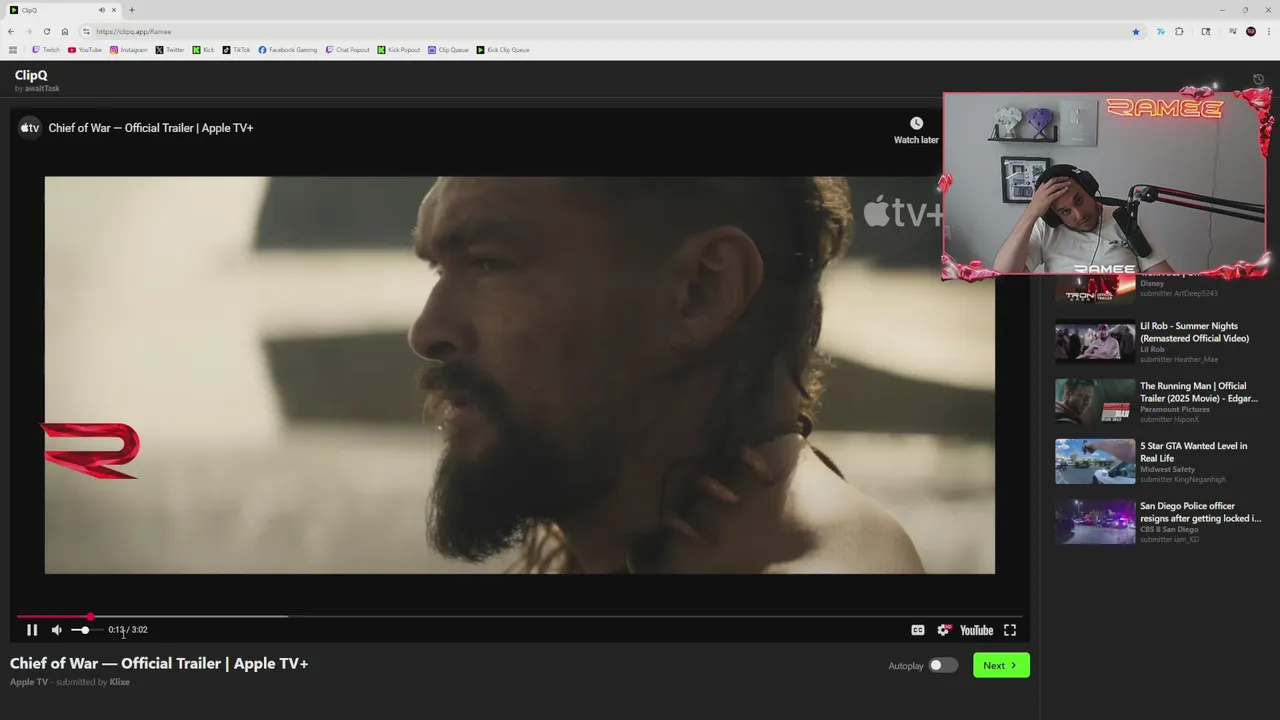Image resolution: width=1280 pixels, height=720 pixels.
Task: Open the Clip Queue bookmark
Action: coord(448,50)
